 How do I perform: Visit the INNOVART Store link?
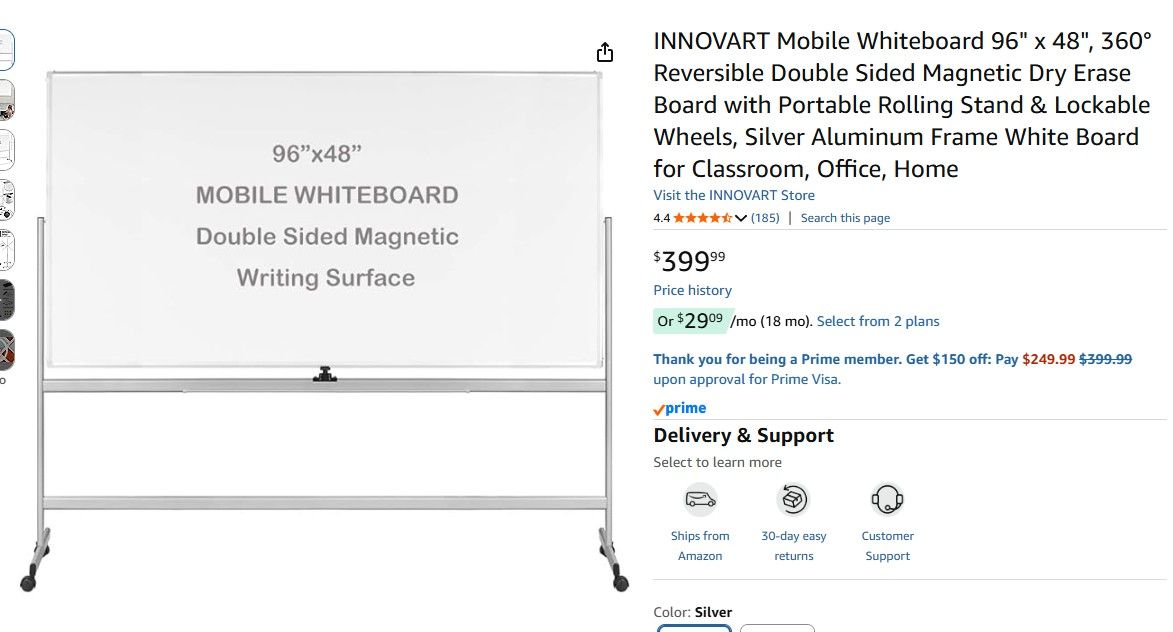(734, 195)
